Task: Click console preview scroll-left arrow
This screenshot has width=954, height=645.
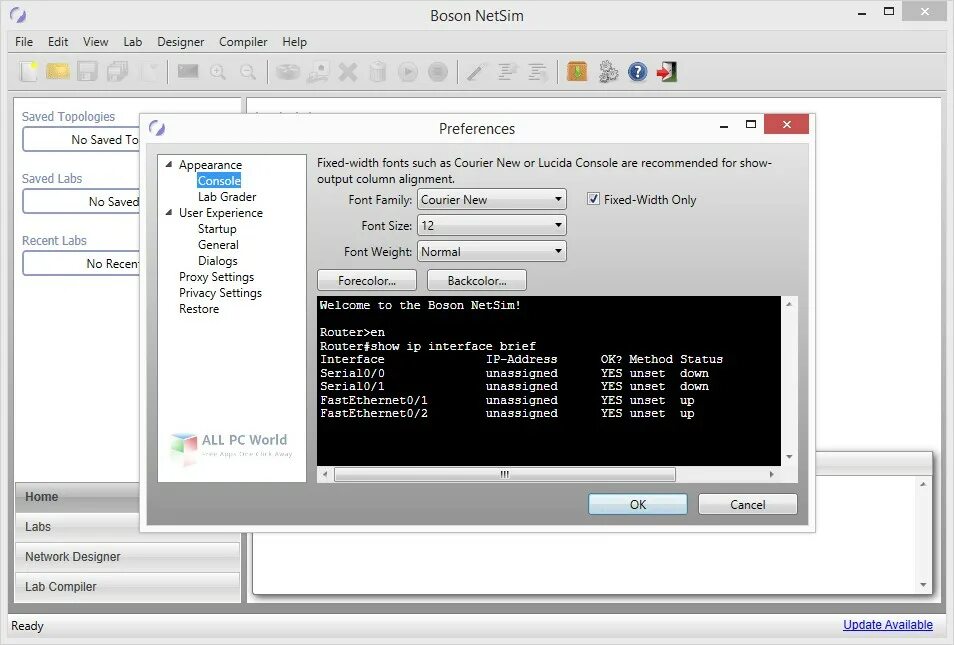Action: pos(325,474)
